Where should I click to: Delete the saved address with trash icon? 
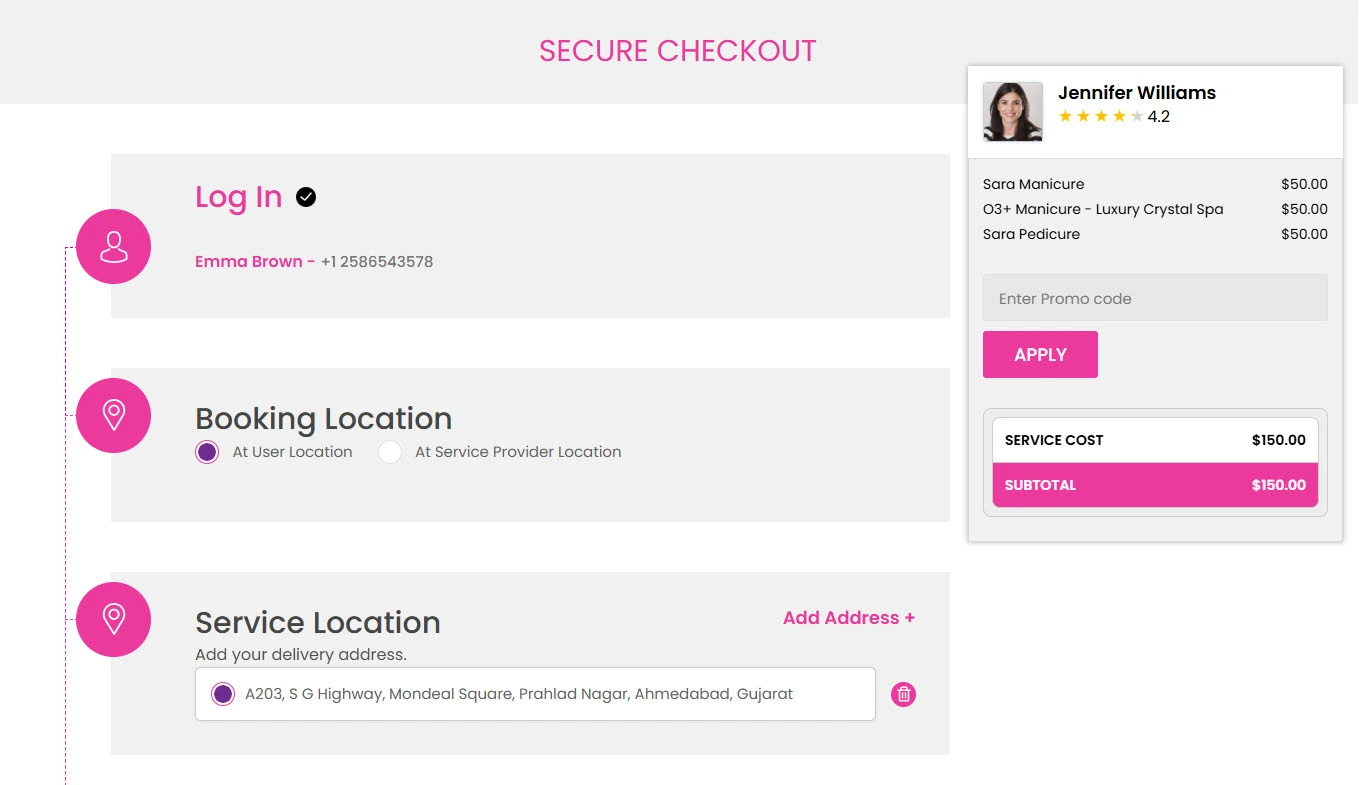(903, 694)
